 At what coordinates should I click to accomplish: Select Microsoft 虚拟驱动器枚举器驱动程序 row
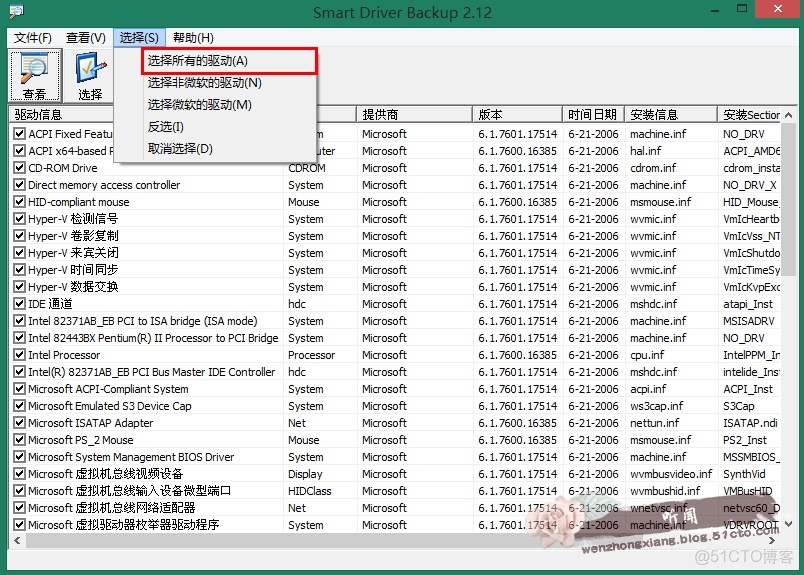[x=395, y=525]
